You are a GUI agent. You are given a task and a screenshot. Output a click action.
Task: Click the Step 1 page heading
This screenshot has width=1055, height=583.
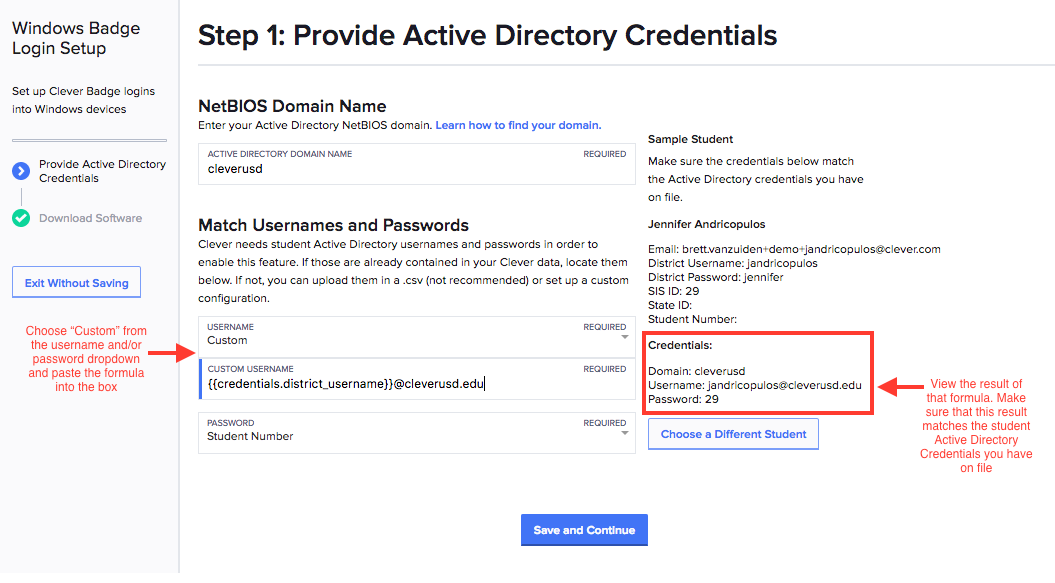[x=487, y=35]
